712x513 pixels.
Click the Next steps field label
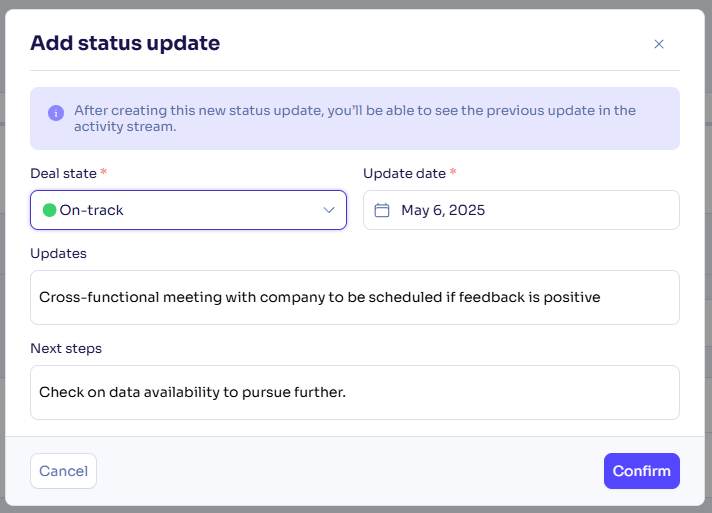(66, 348)
